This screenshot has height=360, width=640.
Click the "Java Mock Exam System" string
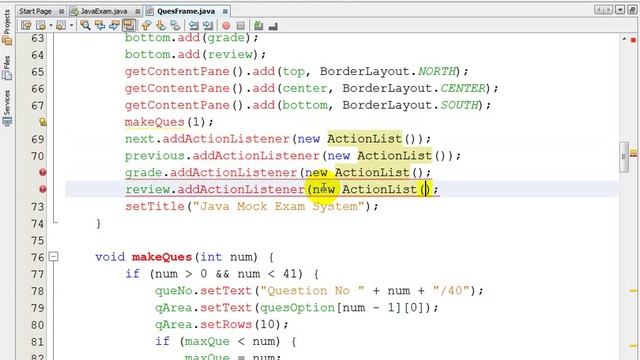point(278,206)
